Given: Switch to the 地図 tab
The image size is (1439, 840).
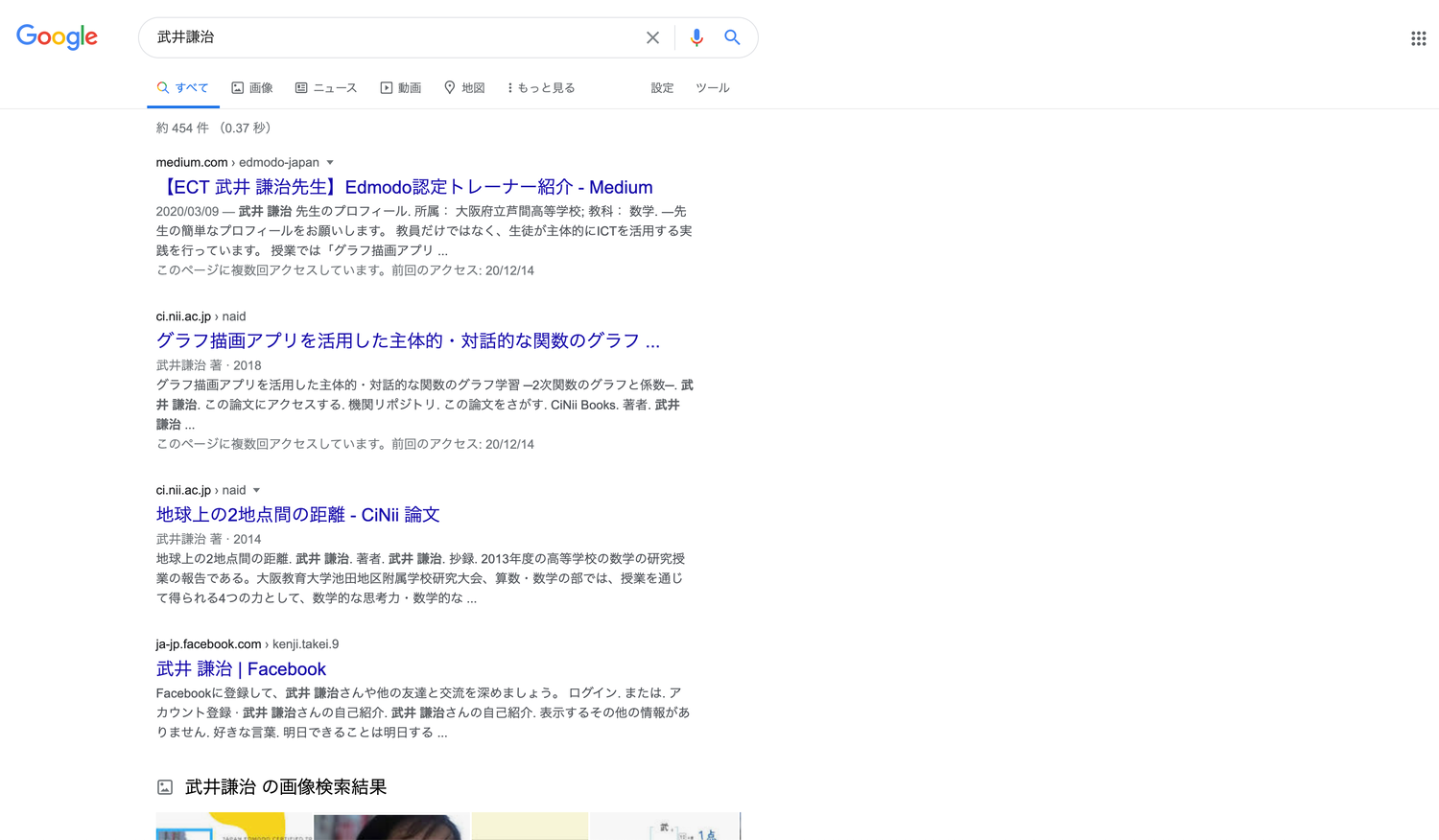Looking at the screenshot, I should click(464, 88).
